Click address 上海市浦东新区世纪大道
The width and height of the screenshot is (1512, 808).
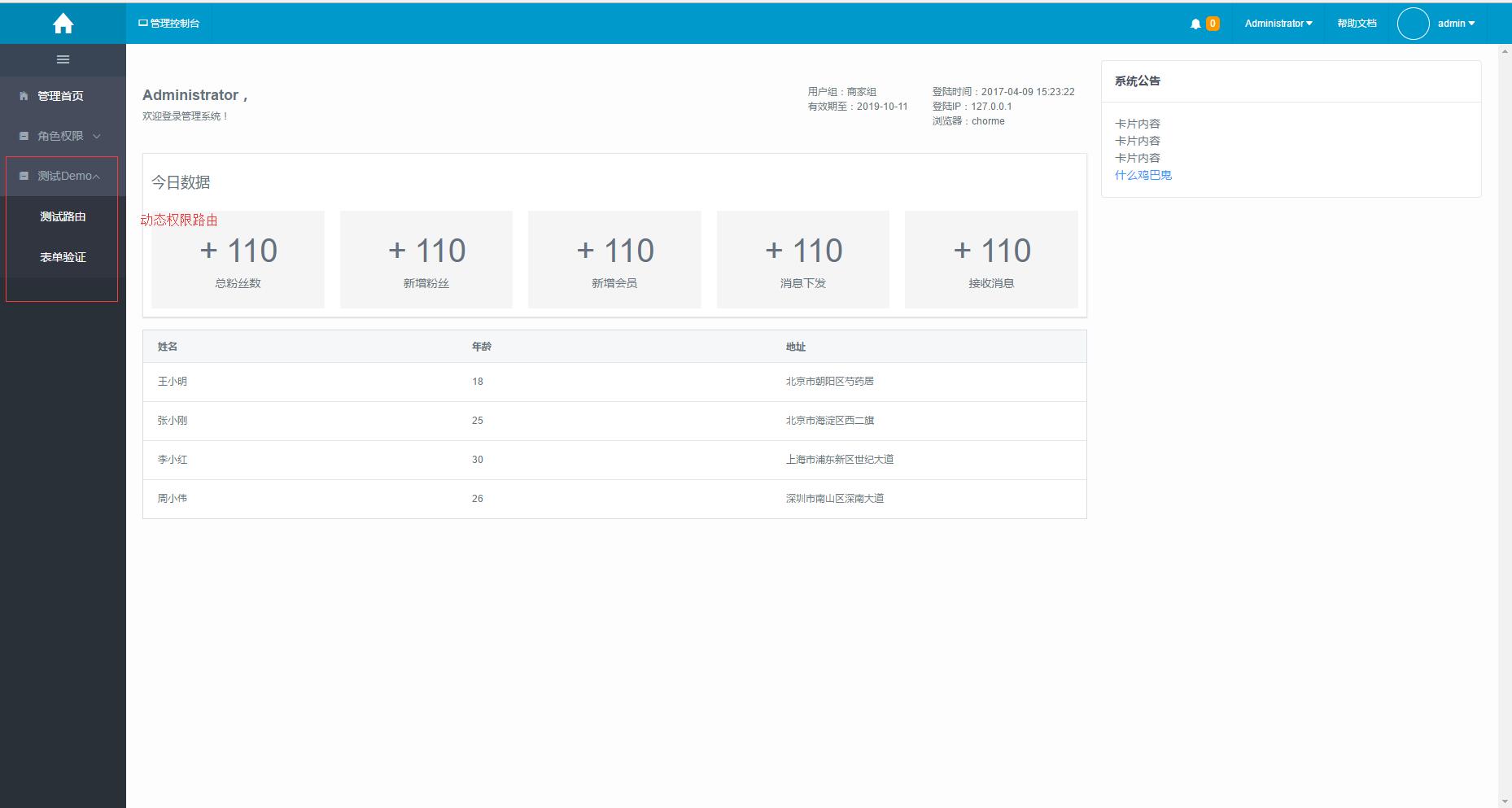coord(840,460)
